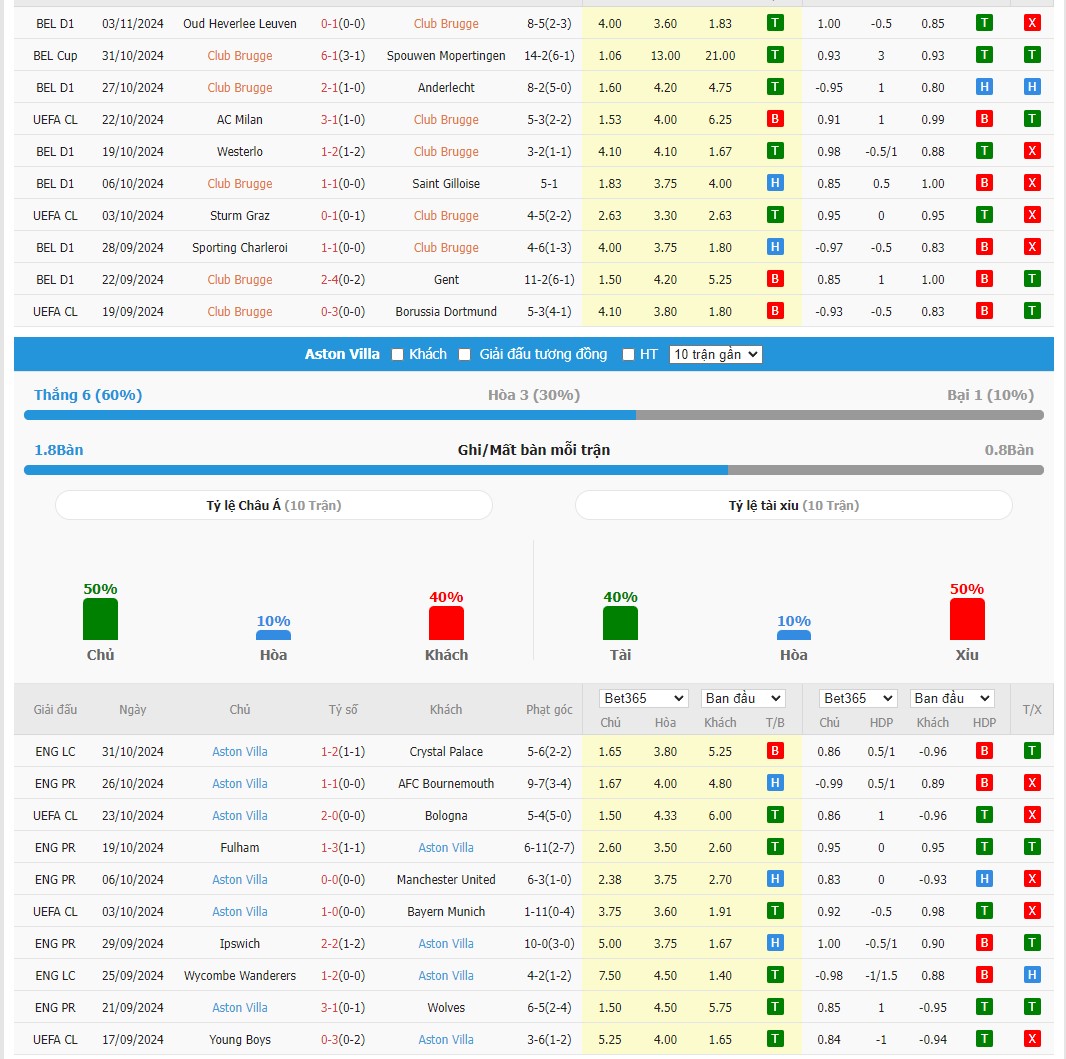Screen dimensions: 1066x1059
Task: Click the Thắng/Hòa/Bại win rate bar
Action: [x=534, y=415]
